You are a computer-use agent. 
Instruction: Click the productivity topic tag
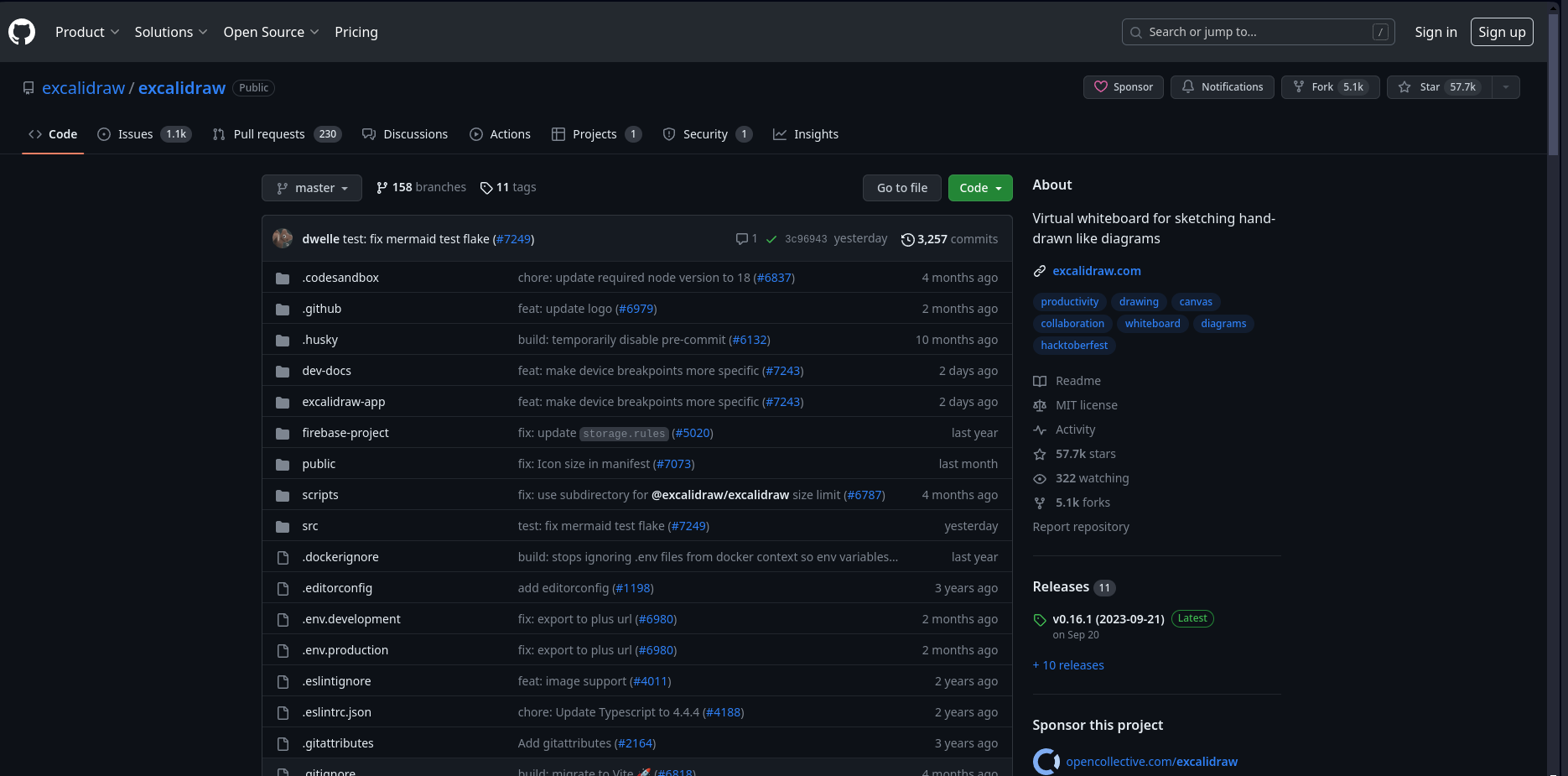[1069, 302]
